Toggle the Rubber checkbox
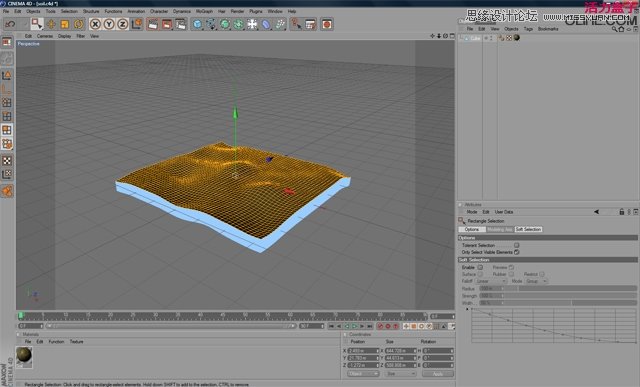 pos(511,274)
